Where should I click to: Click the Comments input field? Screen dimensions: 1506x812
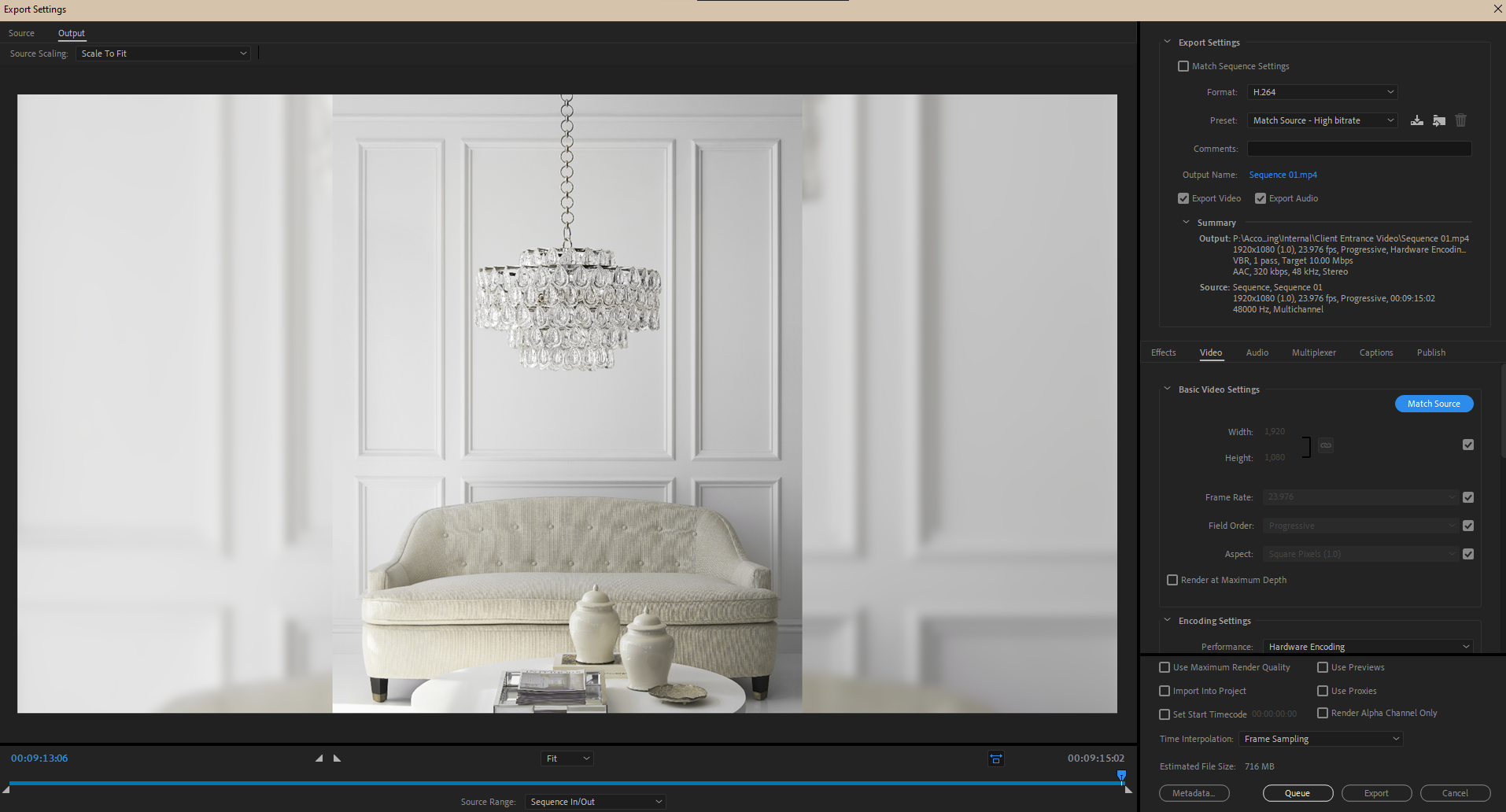point(1359,148)
